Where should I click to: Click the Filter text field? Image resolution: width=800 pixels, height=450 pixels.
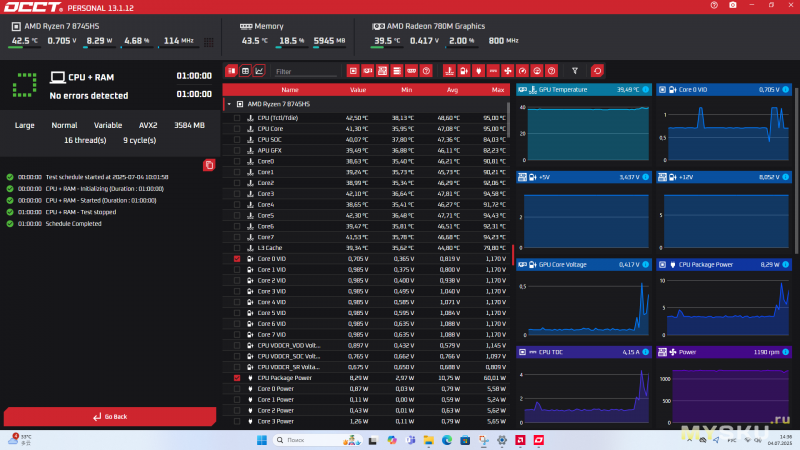tap(305, 71)
